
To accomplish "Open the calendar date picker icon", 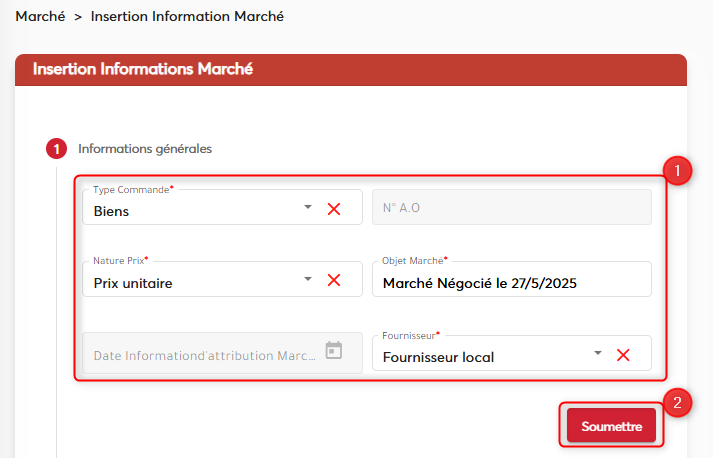I will point(334,351).
